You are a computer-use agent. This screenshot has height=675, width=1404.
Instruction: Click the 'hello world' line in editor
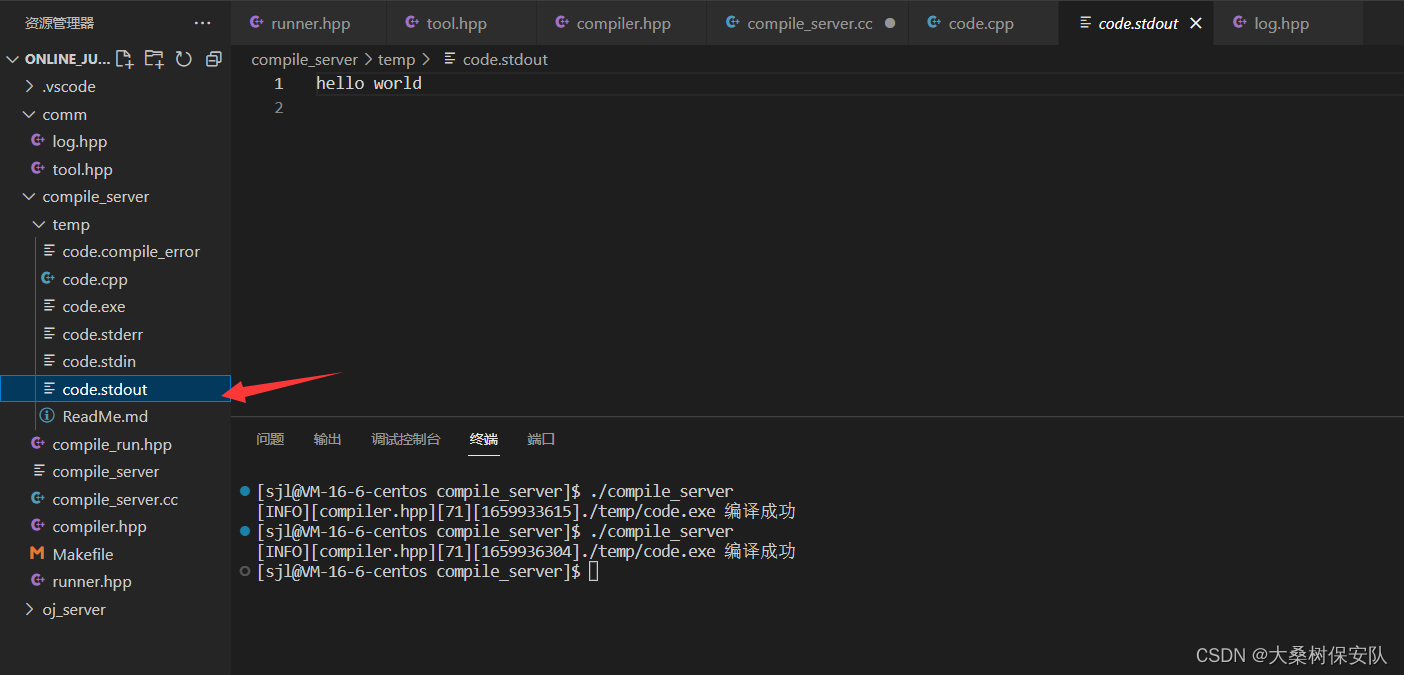pyautogui.click(x=369, y=83)
